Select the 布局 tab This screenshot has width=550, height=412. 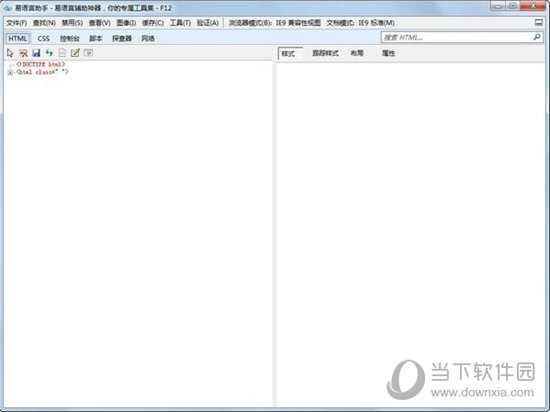tap(357, 53)
